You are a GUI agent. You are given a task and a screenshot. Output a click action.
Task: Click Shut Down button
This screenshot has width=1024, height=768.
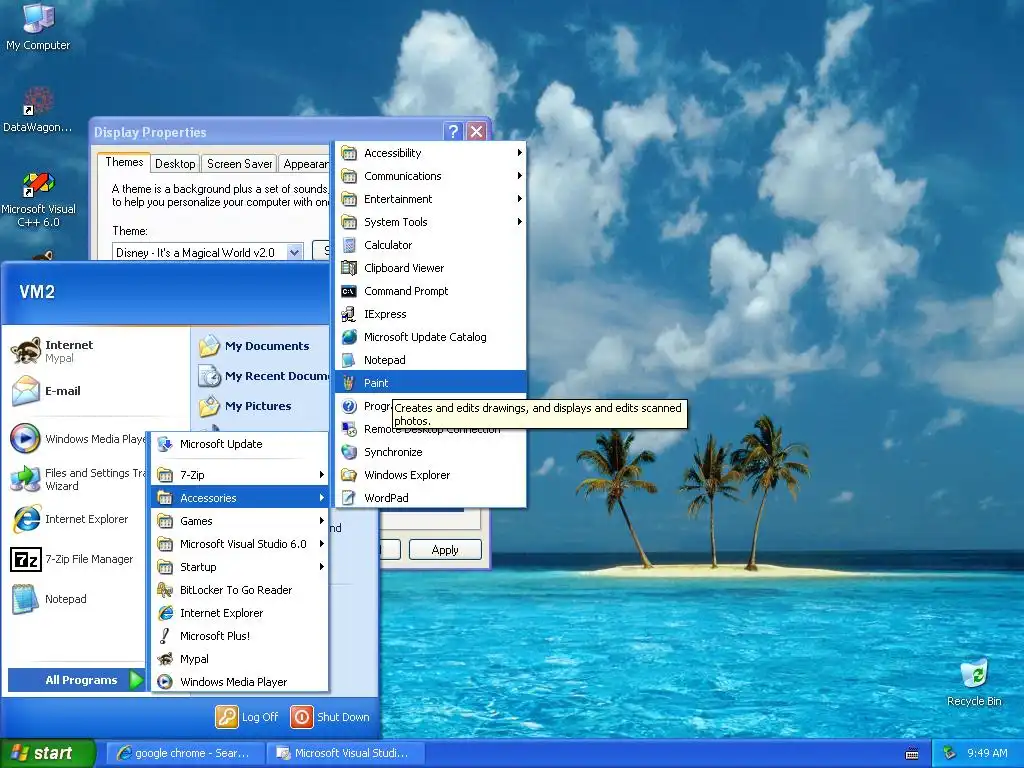[x=330, y=717]
